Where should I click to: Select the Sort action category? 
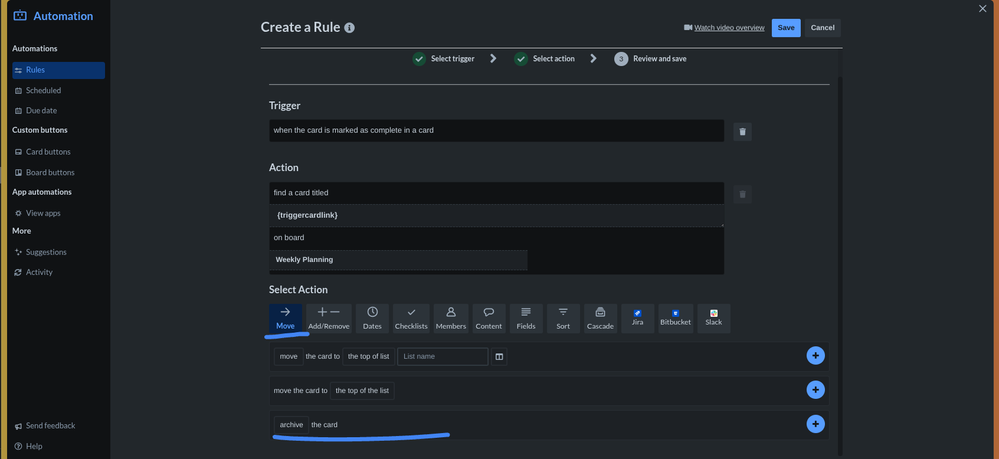pyautogui.click(x=563, y=318)
